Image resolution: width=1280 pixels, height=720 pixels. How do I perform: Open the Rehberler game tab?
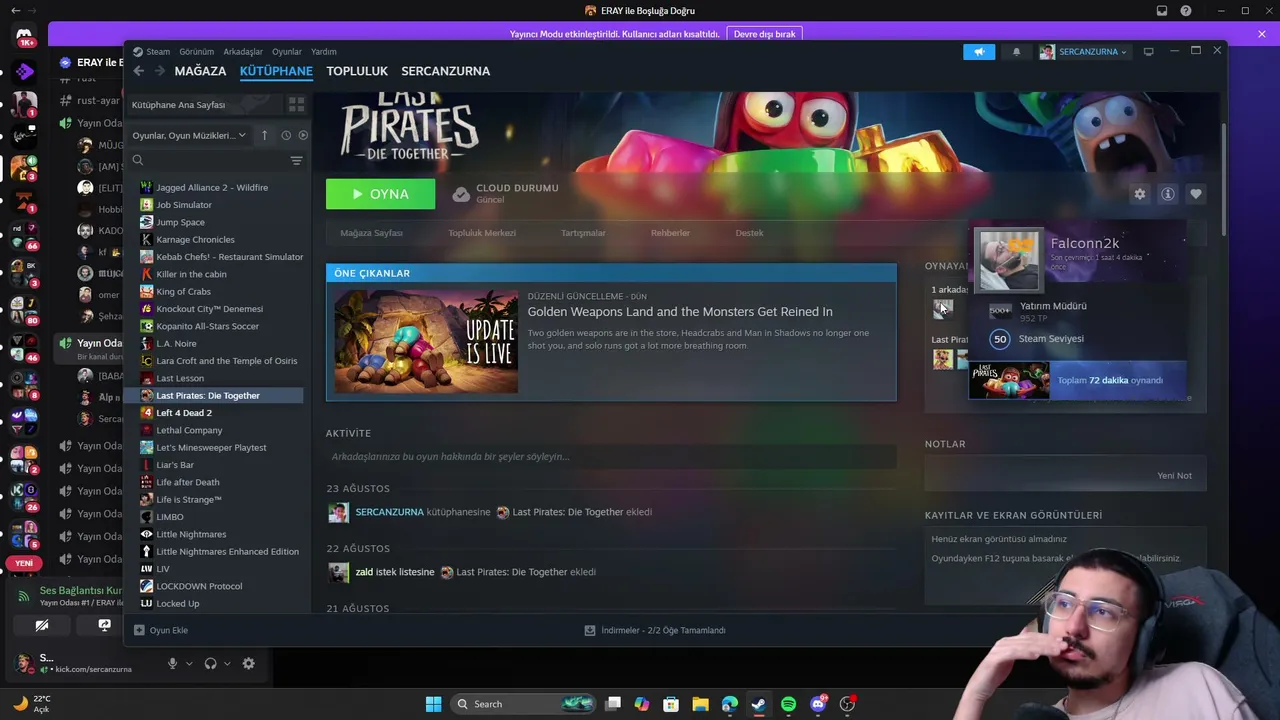point(670,233)
